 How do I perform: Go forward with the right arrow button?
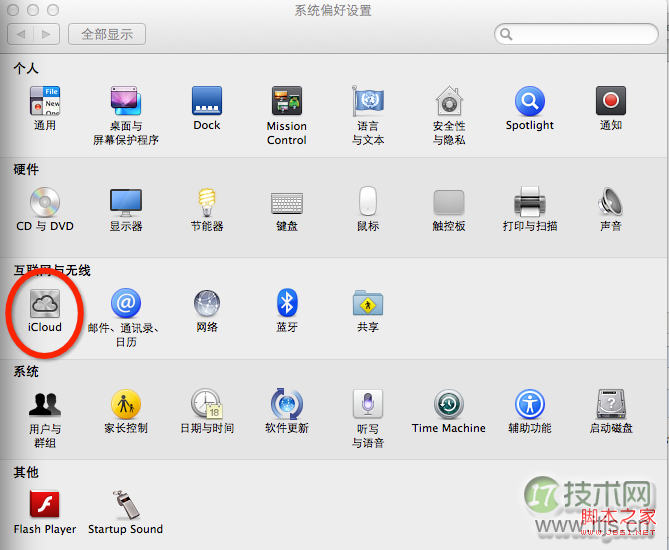(x=47, y=34)
